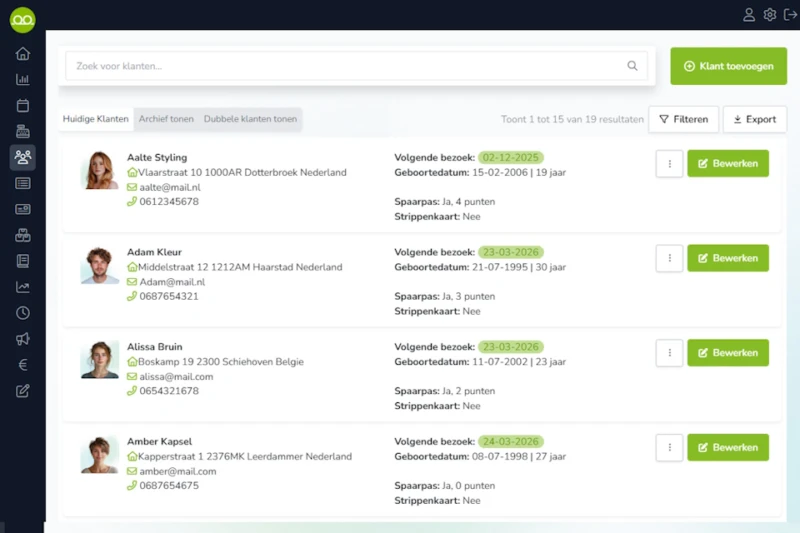Open three-dot menu for Aalte Styling
Image resolution: width=800 pixels, height=533 pixels.
[669, 163]
